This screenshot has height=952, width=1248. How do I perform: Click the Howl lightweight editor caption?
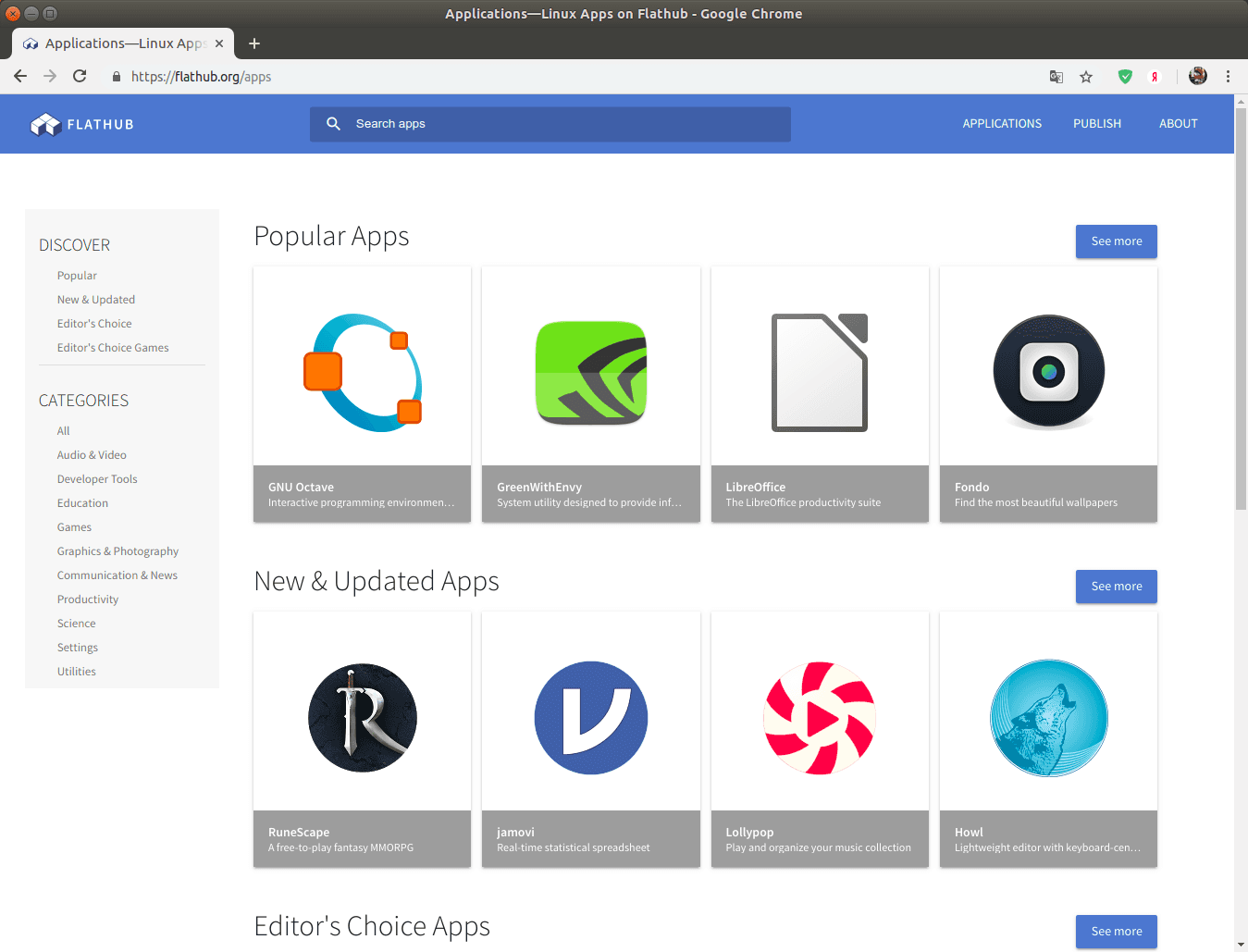coord(1049,839)
